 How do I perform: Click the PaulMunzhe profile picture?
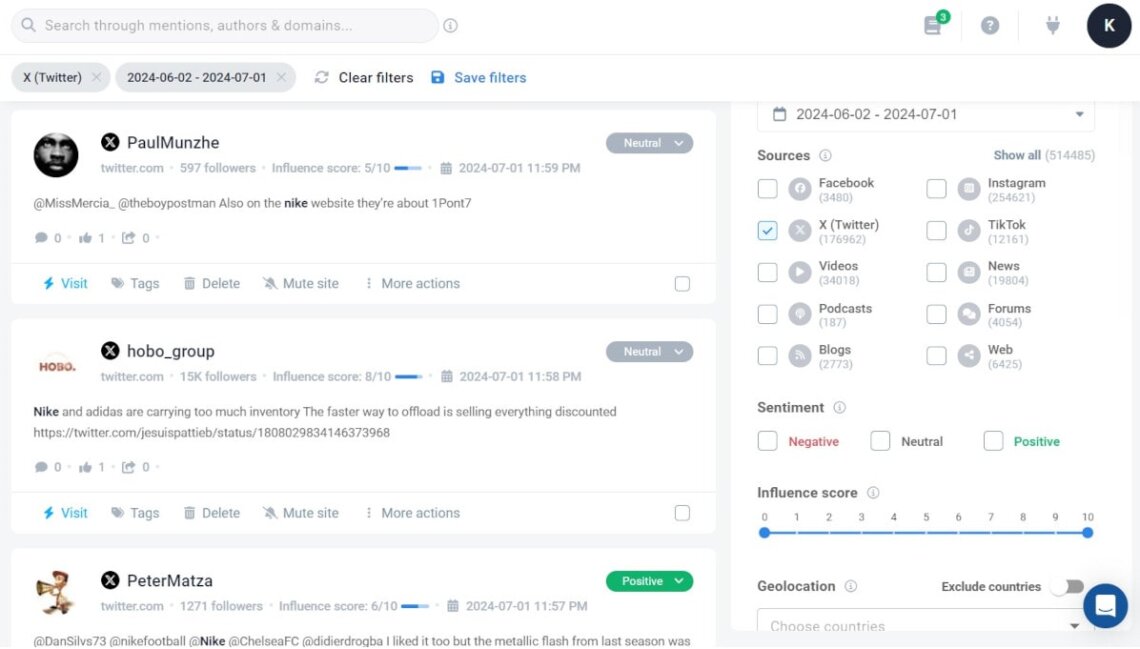click(56, 155)
